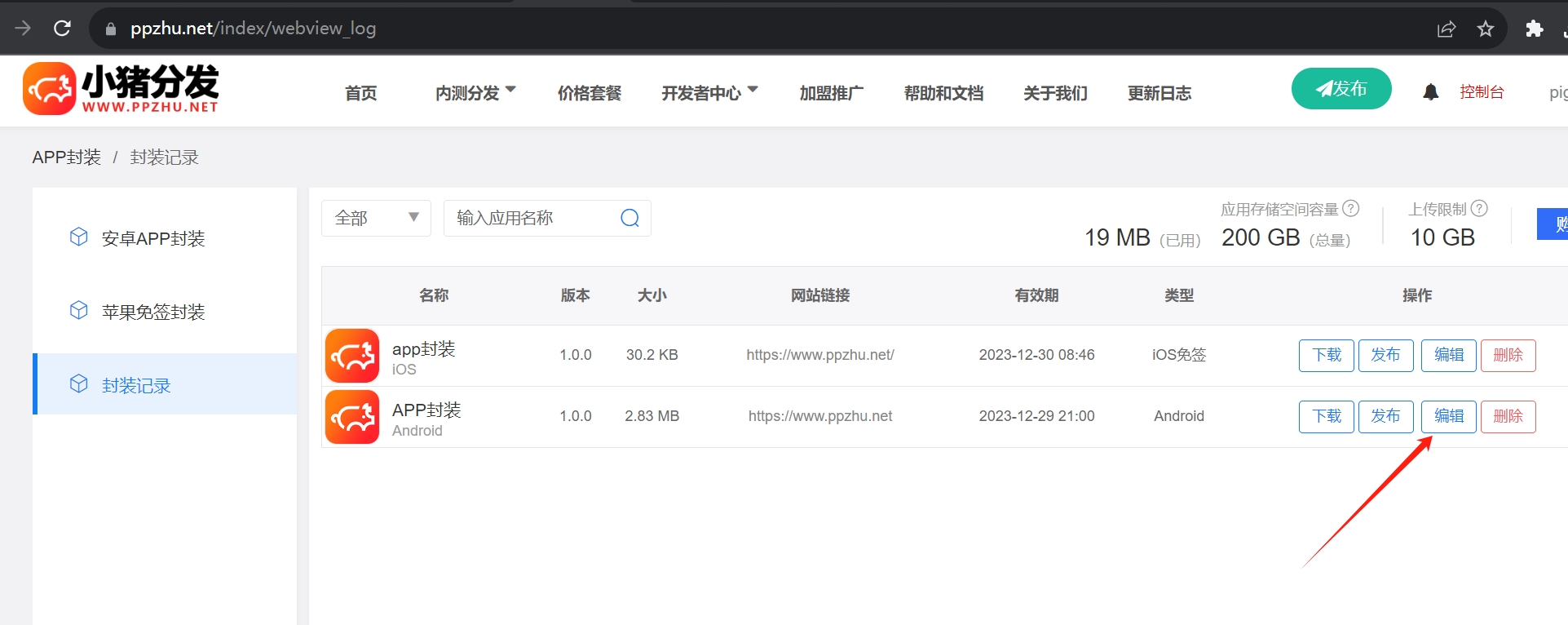
Task: Open 苹果免签封装 in sidebar
Action: point(153,312)
